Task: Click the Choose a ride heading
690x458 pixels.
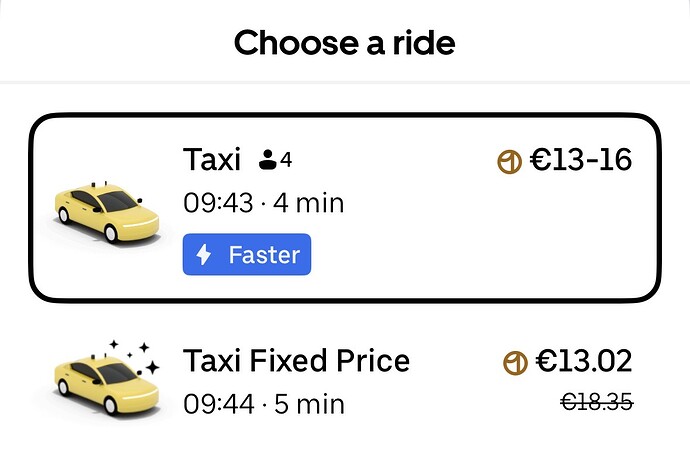Action: (344, 43)
